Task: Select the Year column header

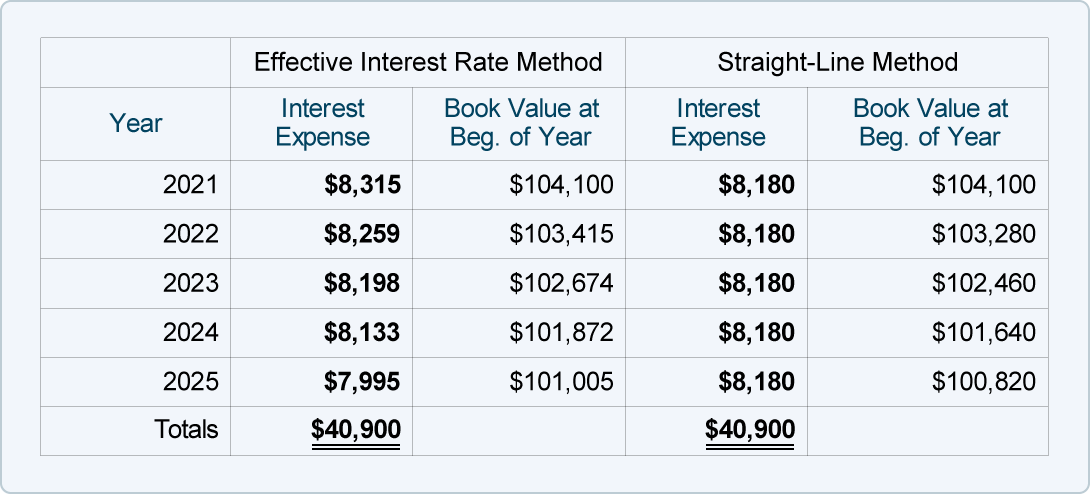Action: click(x=136, y=124)
